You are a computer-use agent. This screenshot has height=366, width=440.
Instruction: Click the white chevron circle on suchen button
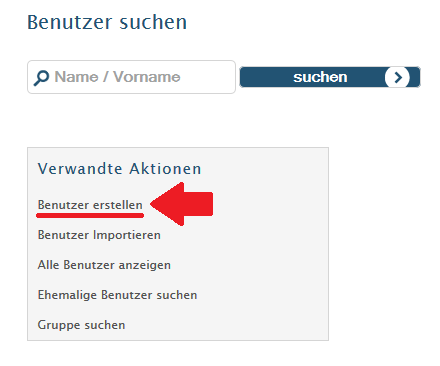[397, 77]
